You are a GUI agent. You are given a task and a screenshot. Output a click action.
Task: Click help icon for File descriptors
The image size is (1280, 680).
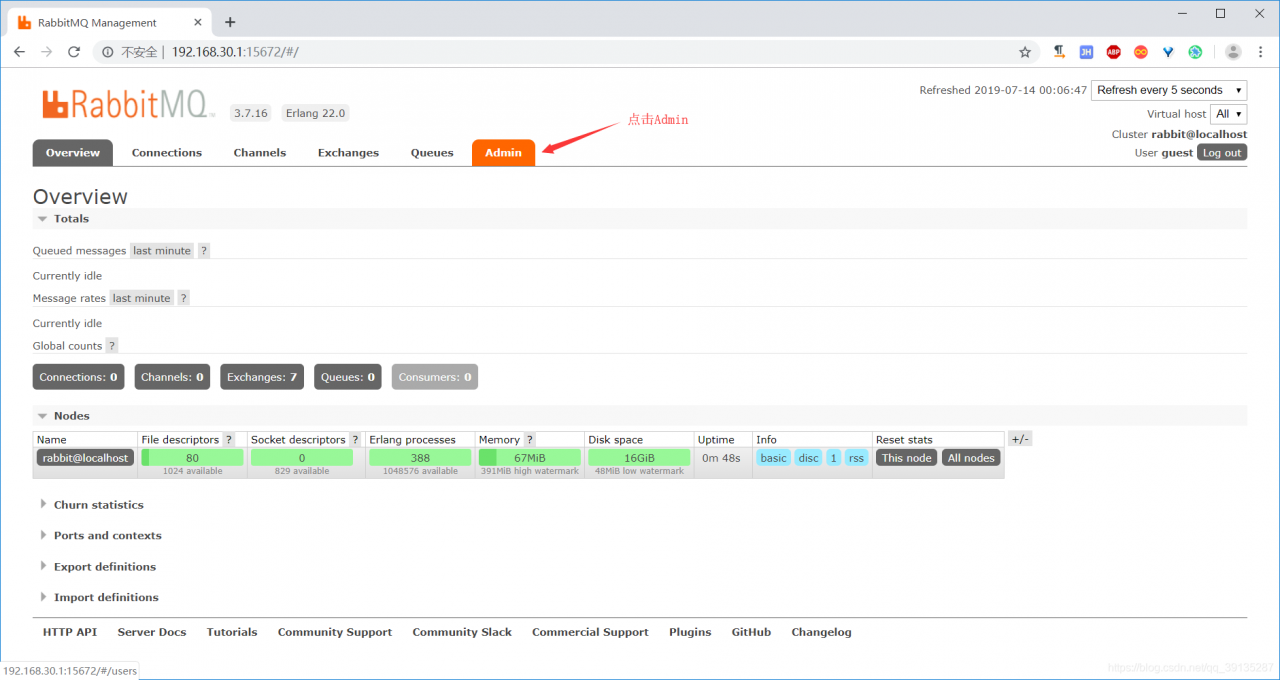[x=229, y=440]
